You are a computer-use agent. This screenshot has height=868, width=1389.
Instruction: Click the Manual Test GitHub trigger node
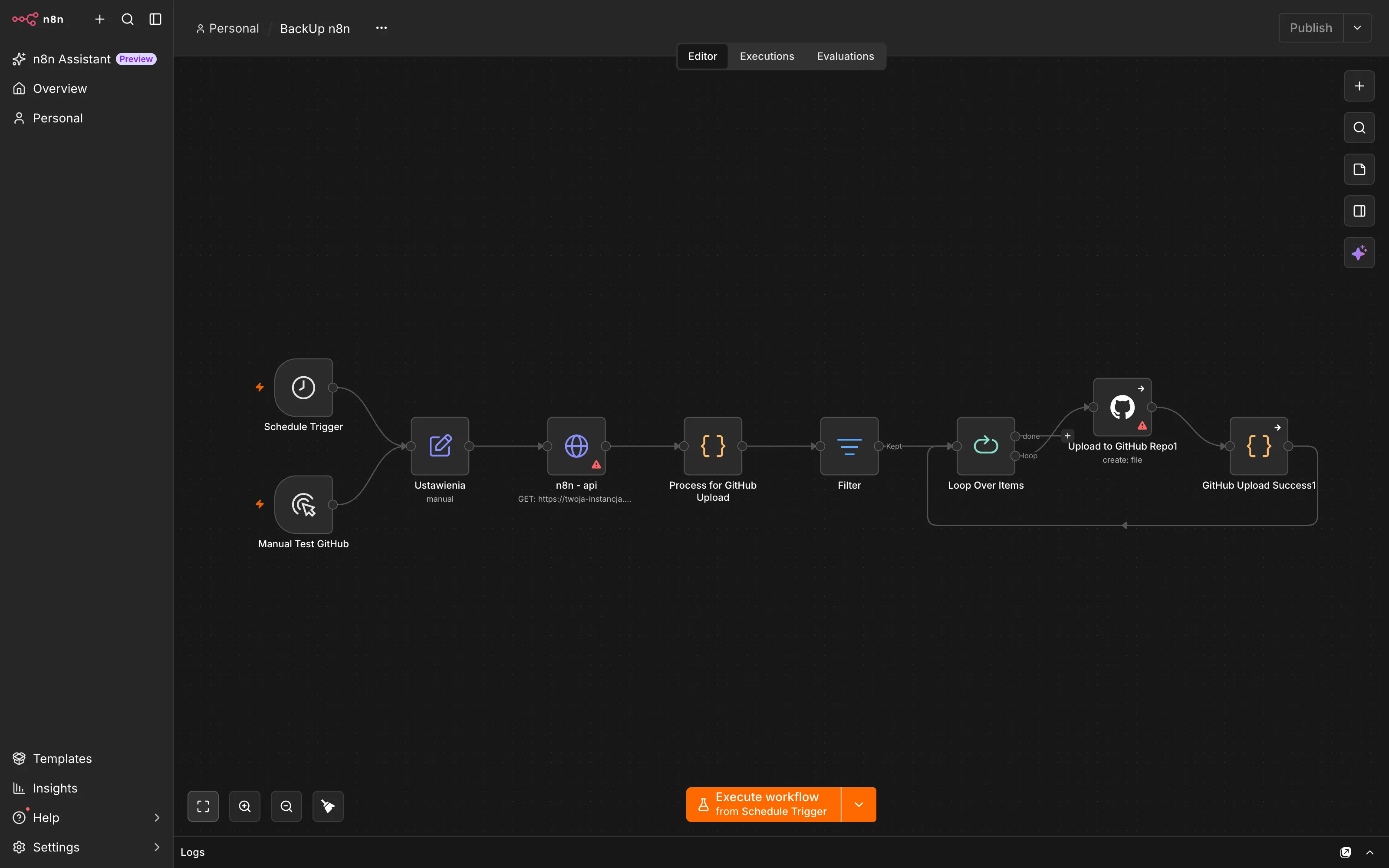[303, 505]
